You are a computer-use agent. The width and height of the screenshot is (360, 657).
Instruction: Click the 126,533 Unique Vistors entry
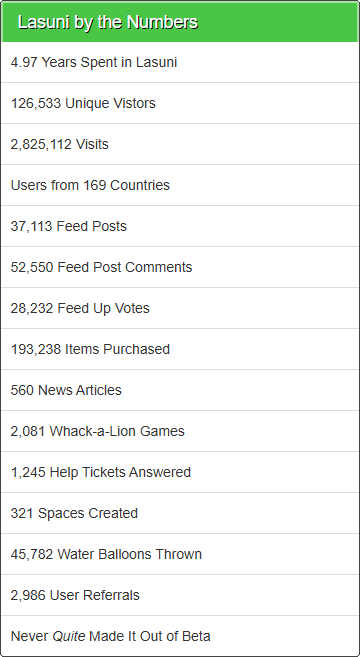[180, 103]
